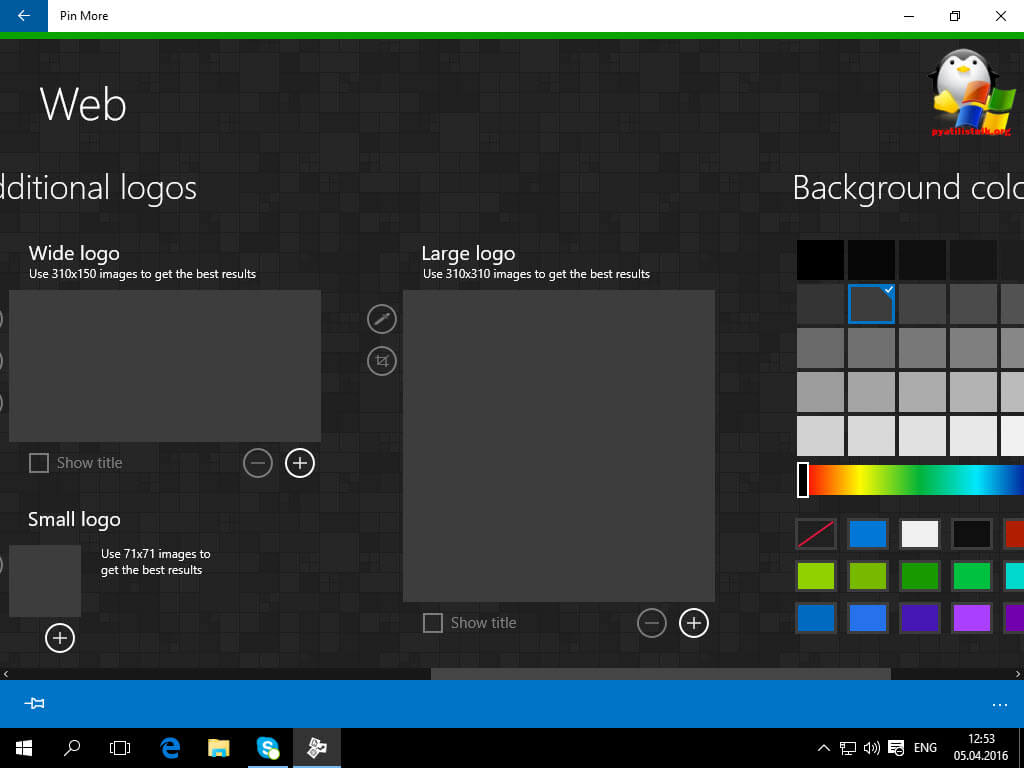The height and width of the screenshot is (768, 1024).
Task: Enable Show title under Wide logo
Action: 39,463
